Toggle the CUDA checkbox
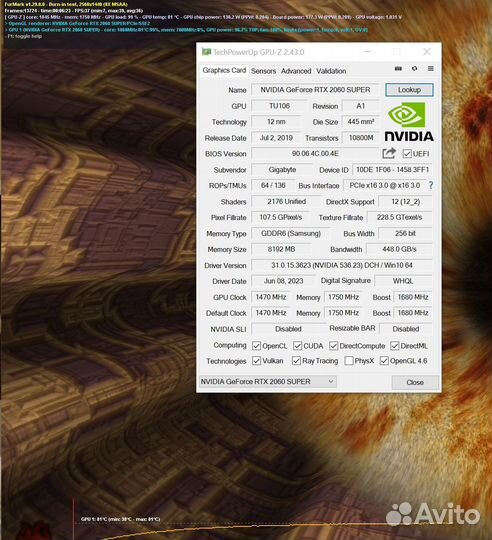The height and width of the screenshot is (540, 492). (x=297, y=345)
